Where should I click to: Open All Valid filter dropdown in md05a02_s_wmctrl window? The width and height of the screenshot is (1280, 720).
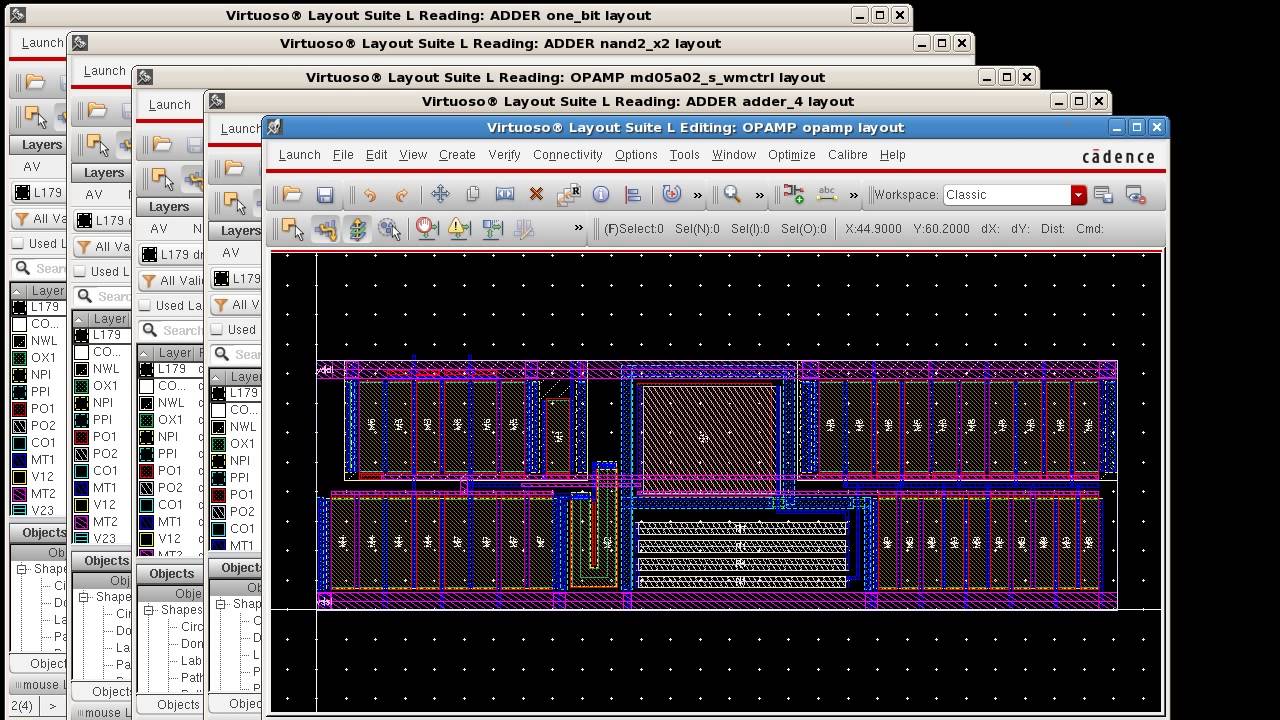(169, 280)
